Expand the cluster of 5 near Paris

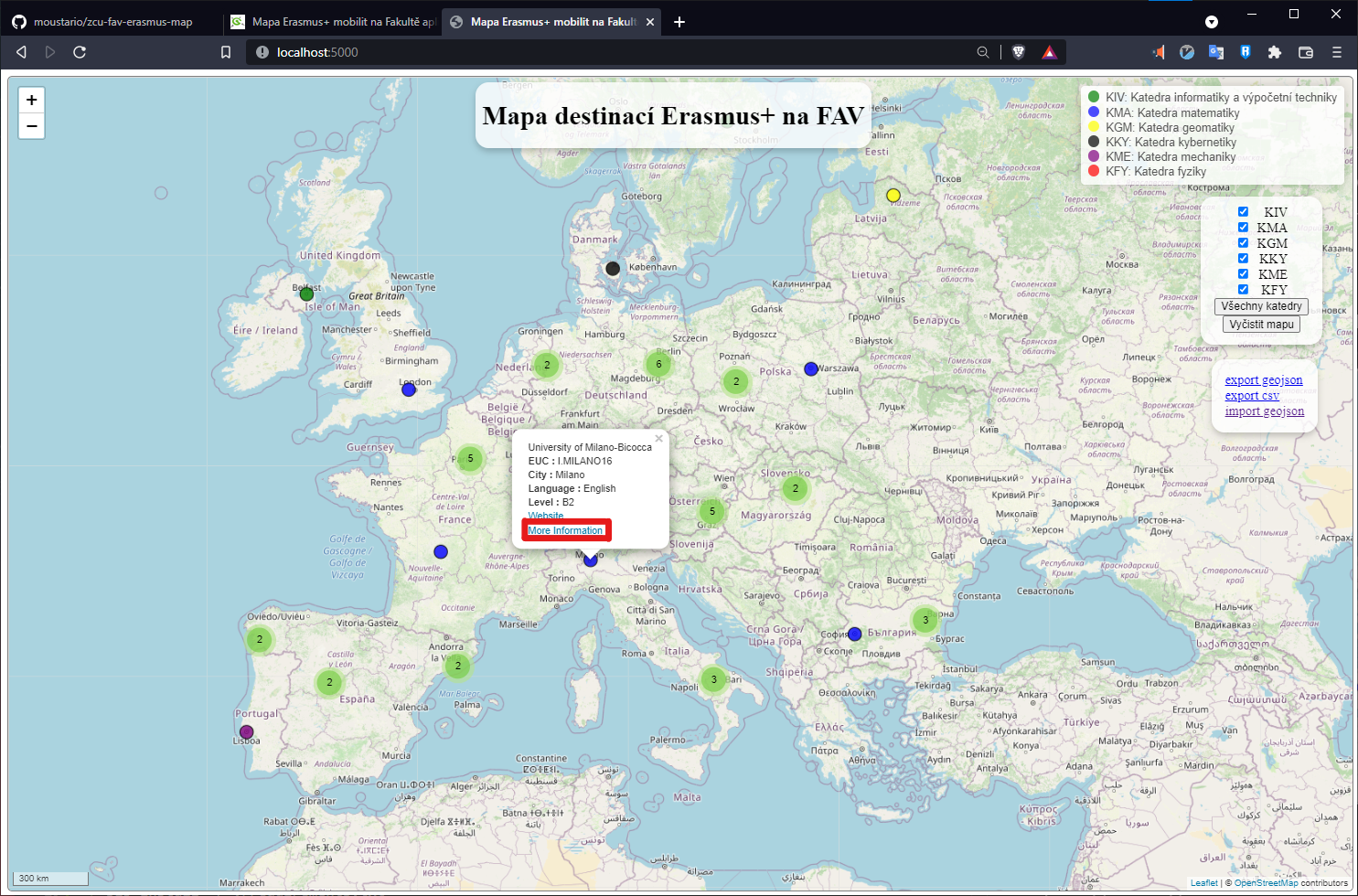point(470,459)
